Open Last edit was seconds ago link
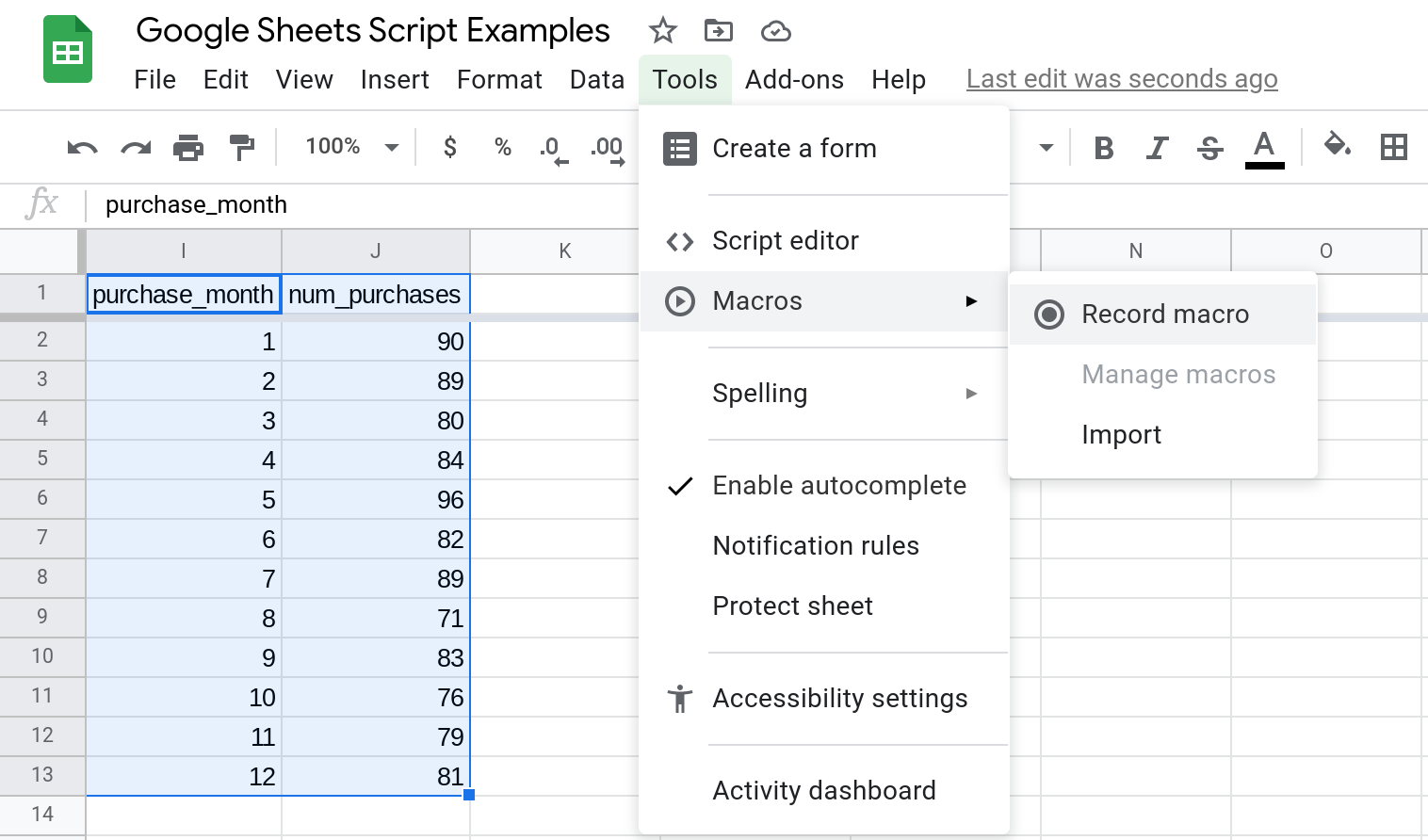The height and width of the screenshot is (840, 1428). tap(1122, 79)
